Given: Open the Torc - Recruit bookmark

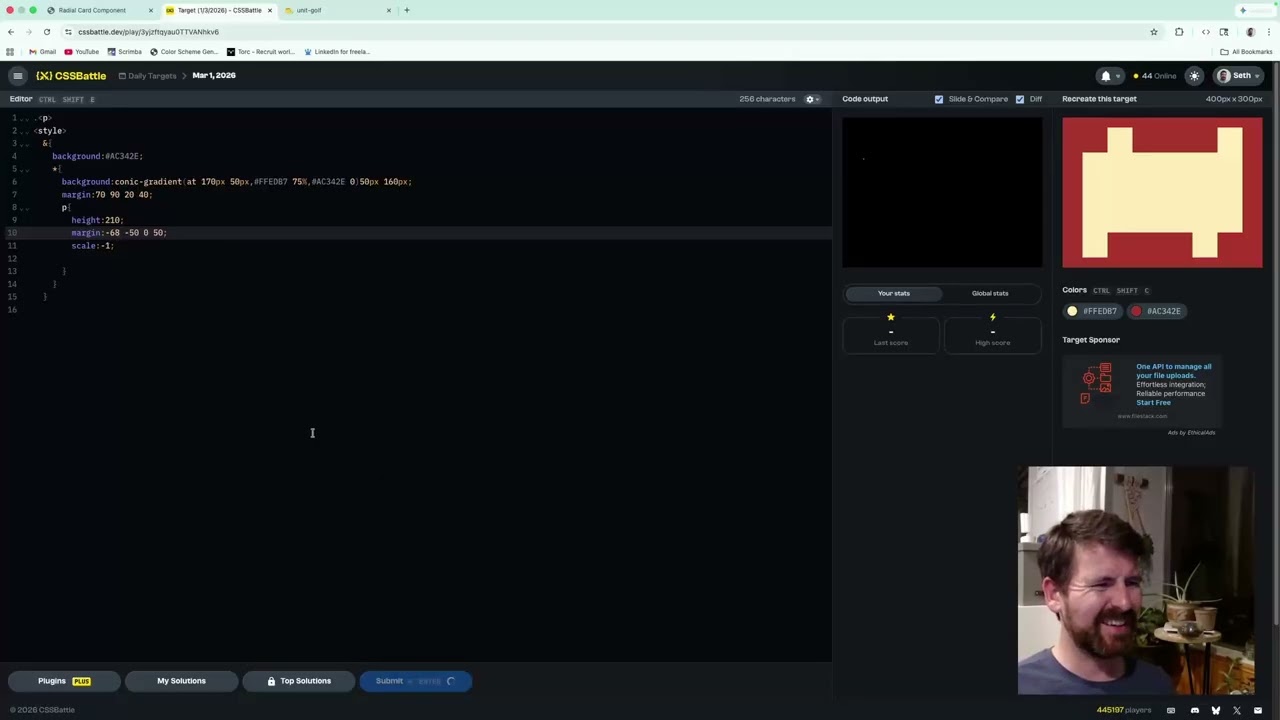Looking at the screenshot, I should [261, 52].
